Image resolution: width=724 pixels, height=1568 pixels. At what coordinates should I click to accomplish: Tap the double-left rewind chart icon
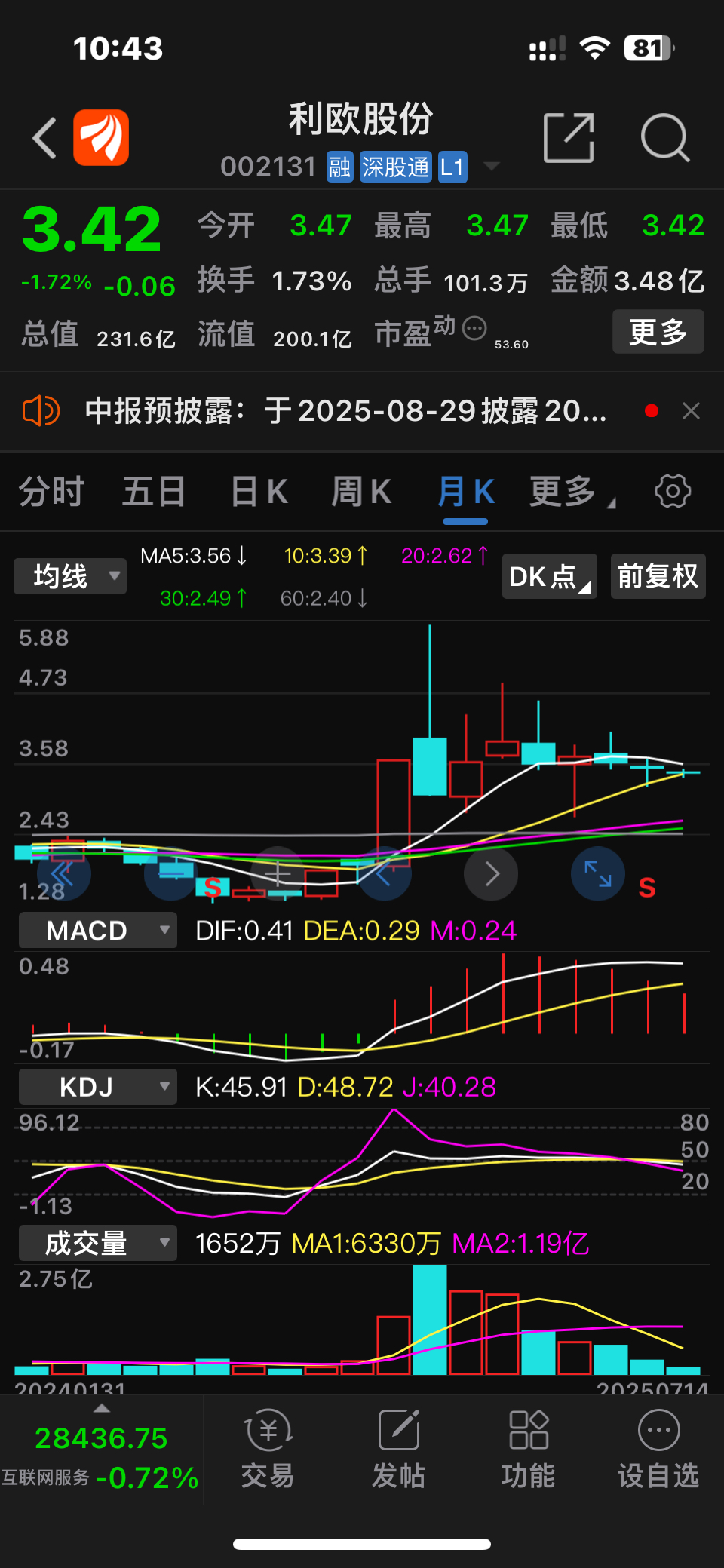(x=63, y=874)
